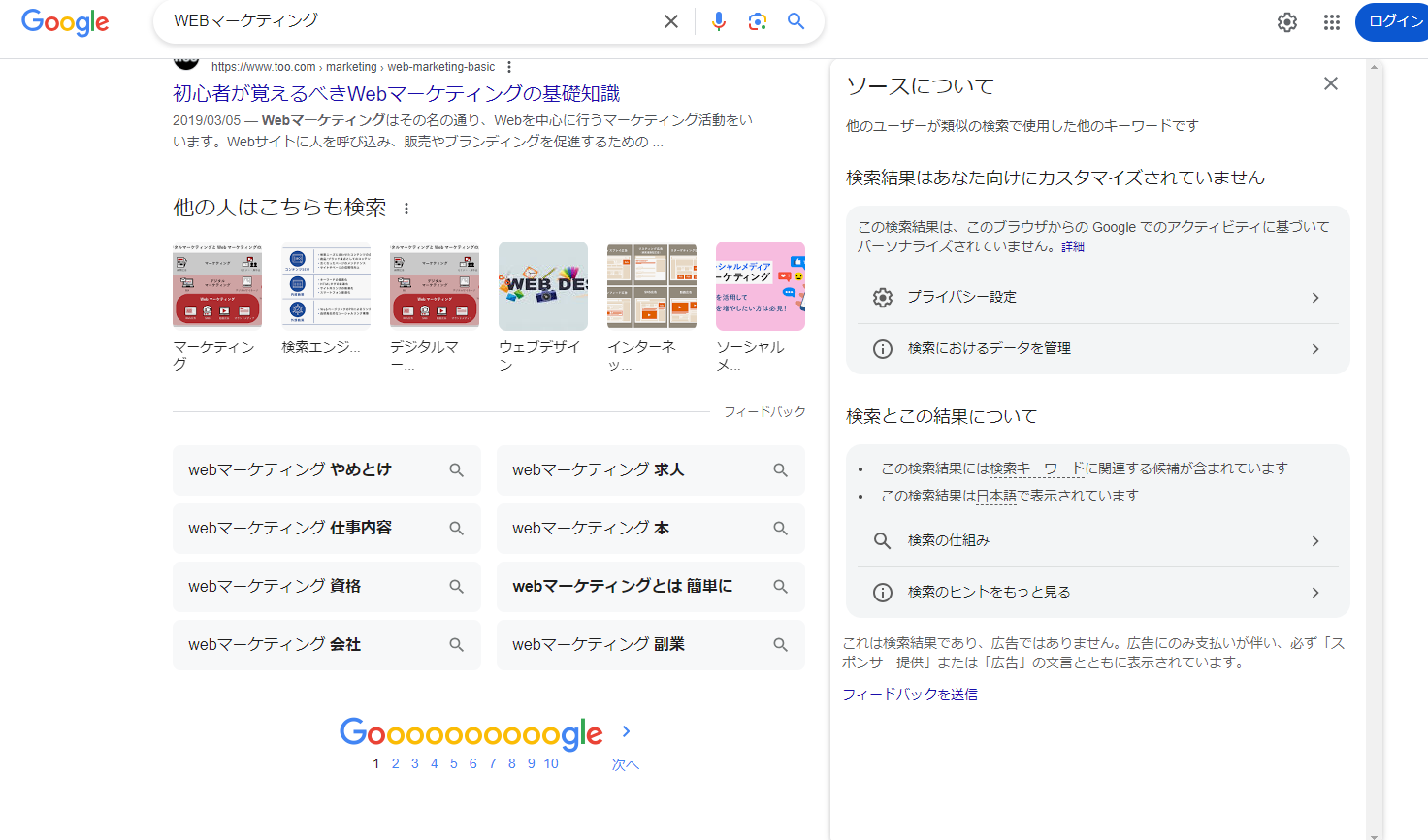Close the ソースについて panel
This screenshot has width=1428, height=840.
tap(1331, 83)
